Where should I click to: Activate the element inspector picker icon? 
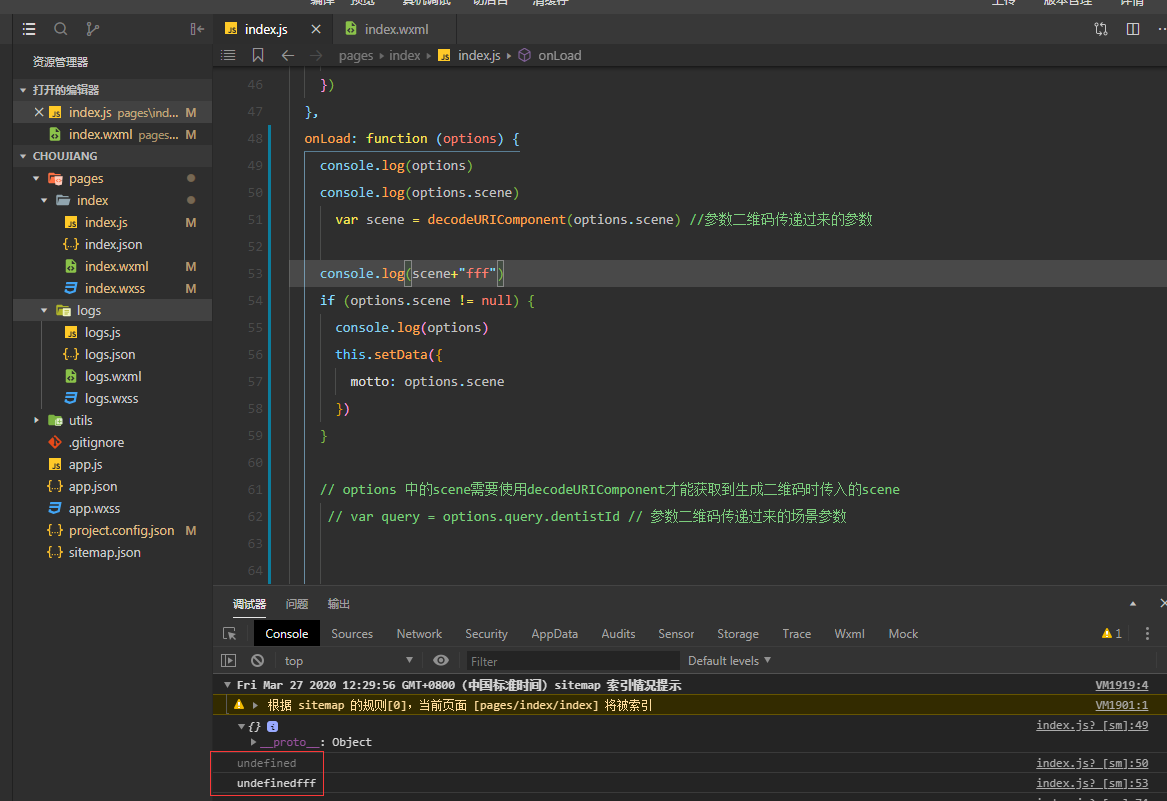[229, 634]
